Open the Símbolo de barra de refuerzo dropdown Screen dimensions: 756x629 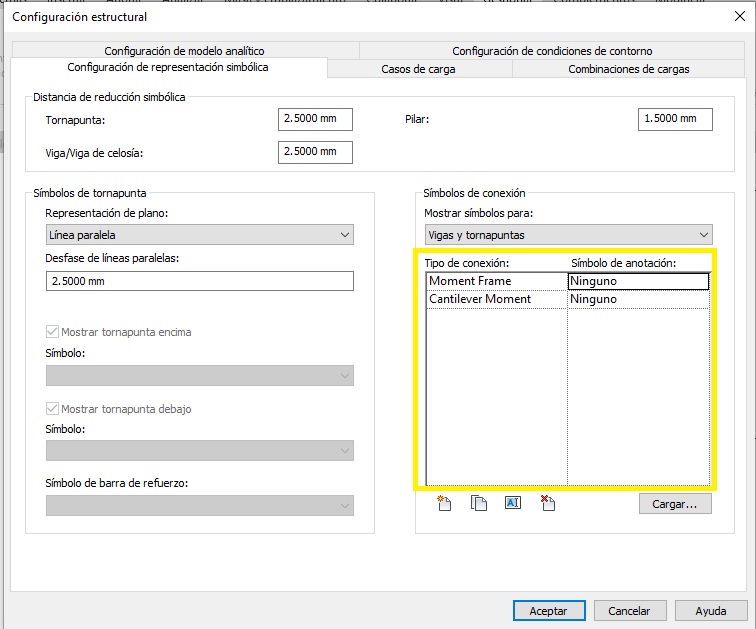point(200,506)
